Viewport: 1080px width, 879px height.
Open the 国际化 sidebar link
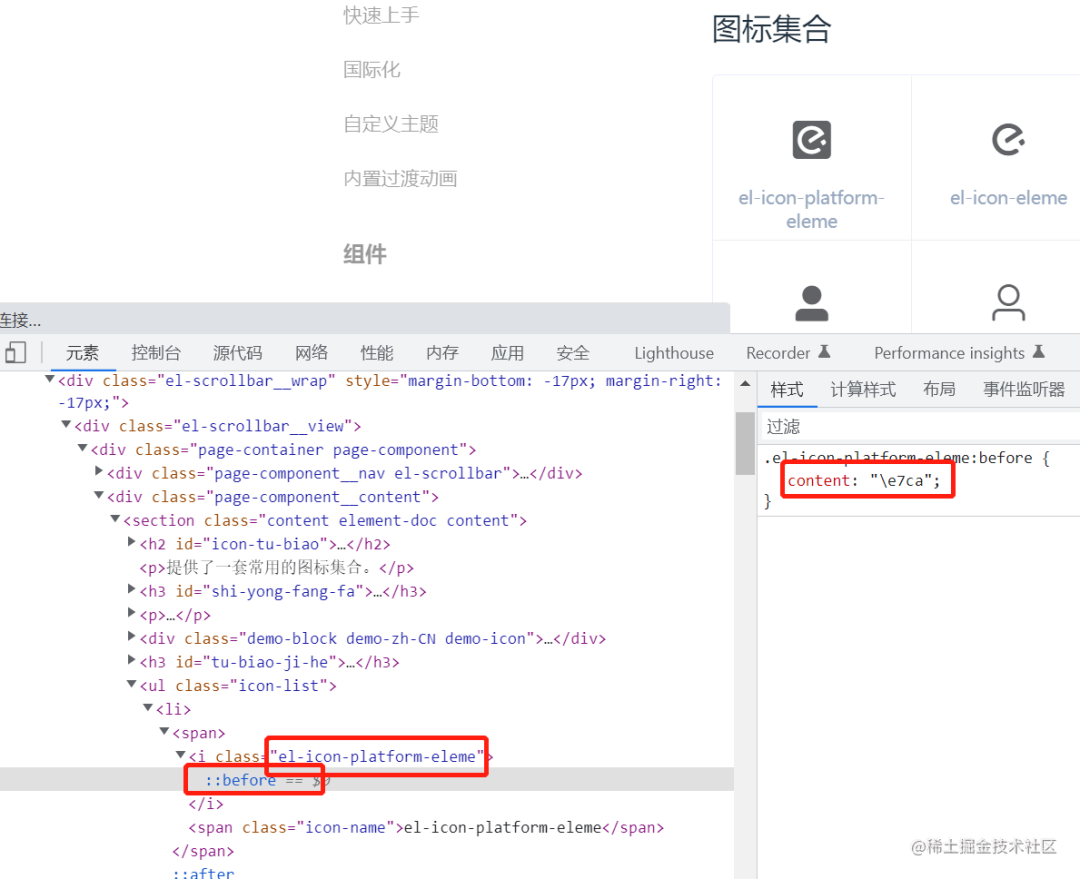372,70
